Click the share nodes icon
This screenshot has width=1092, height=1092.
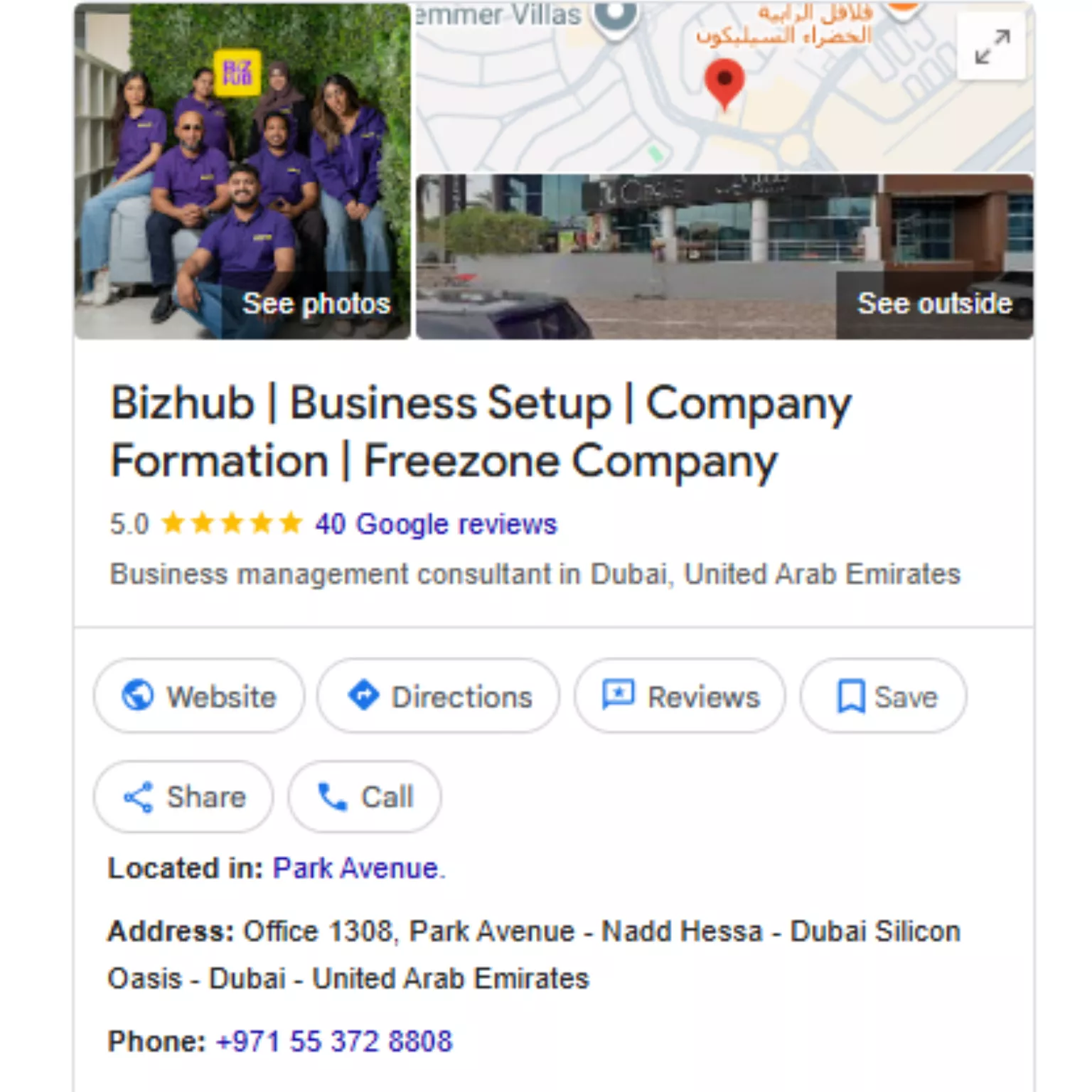(138, 797)
